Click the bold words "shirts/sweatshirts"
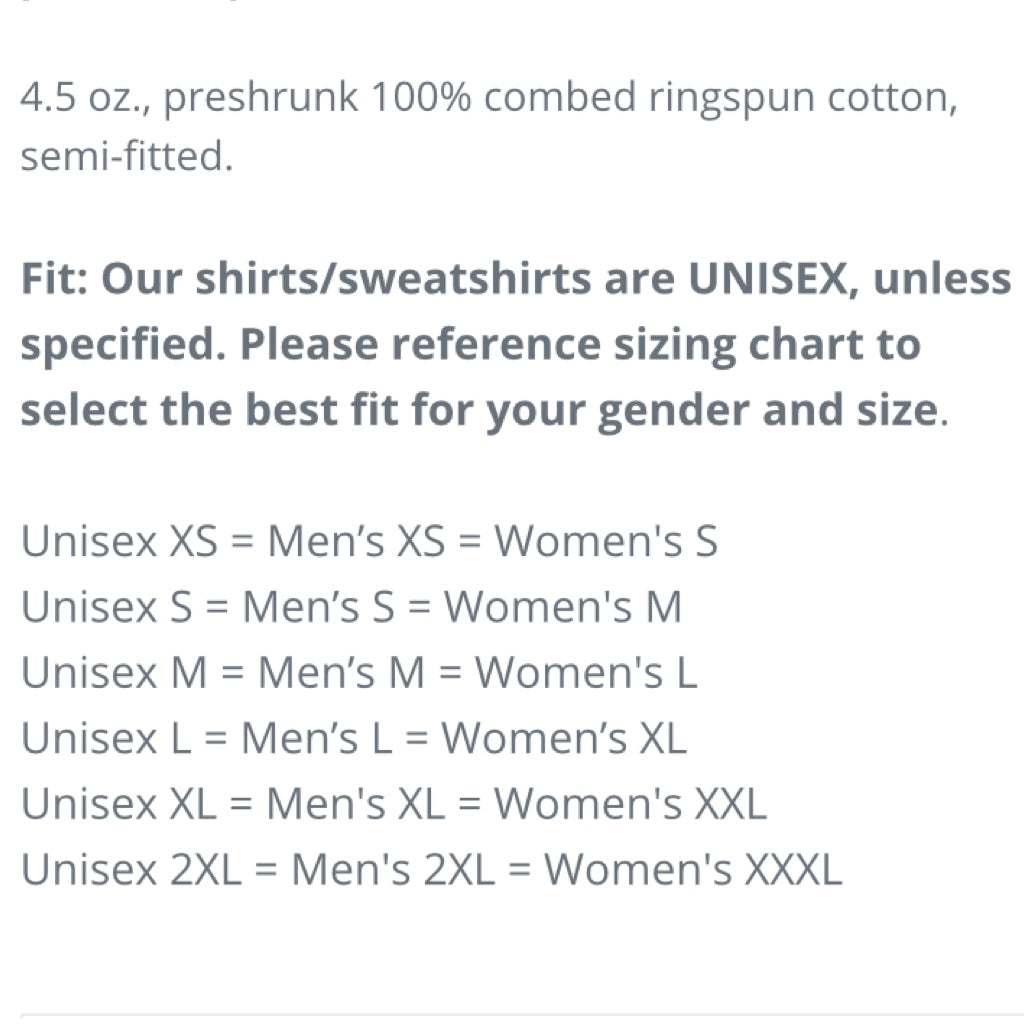 click(x=393, y=279)
